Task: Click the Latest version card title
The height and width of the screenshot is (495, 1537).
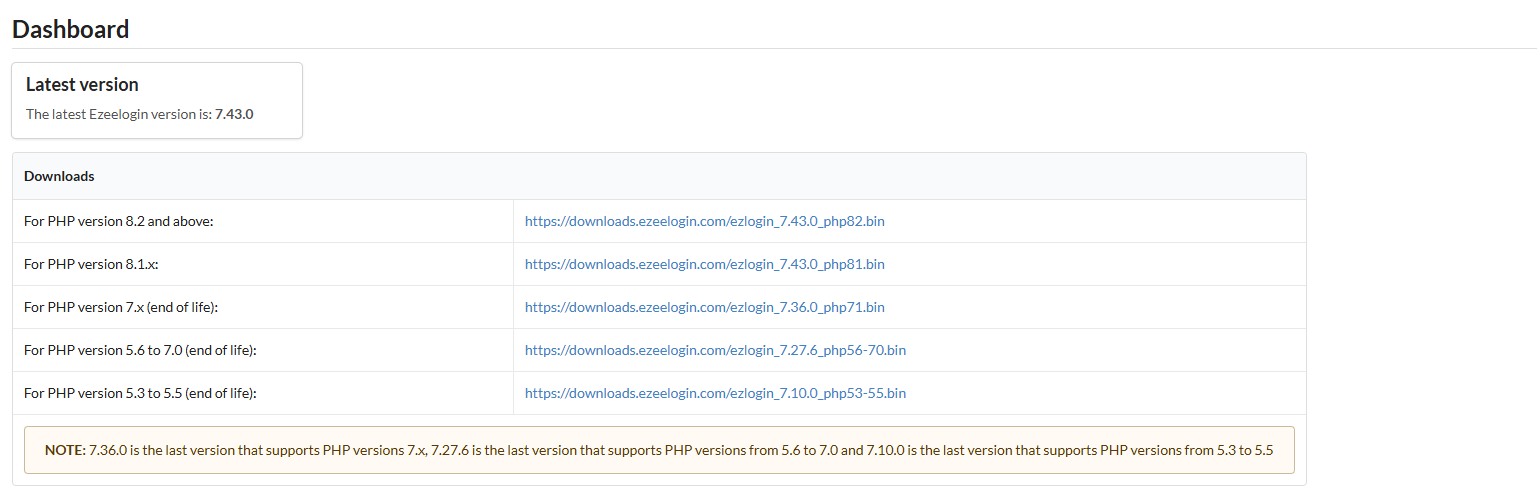Action: (x=82, y=84)
